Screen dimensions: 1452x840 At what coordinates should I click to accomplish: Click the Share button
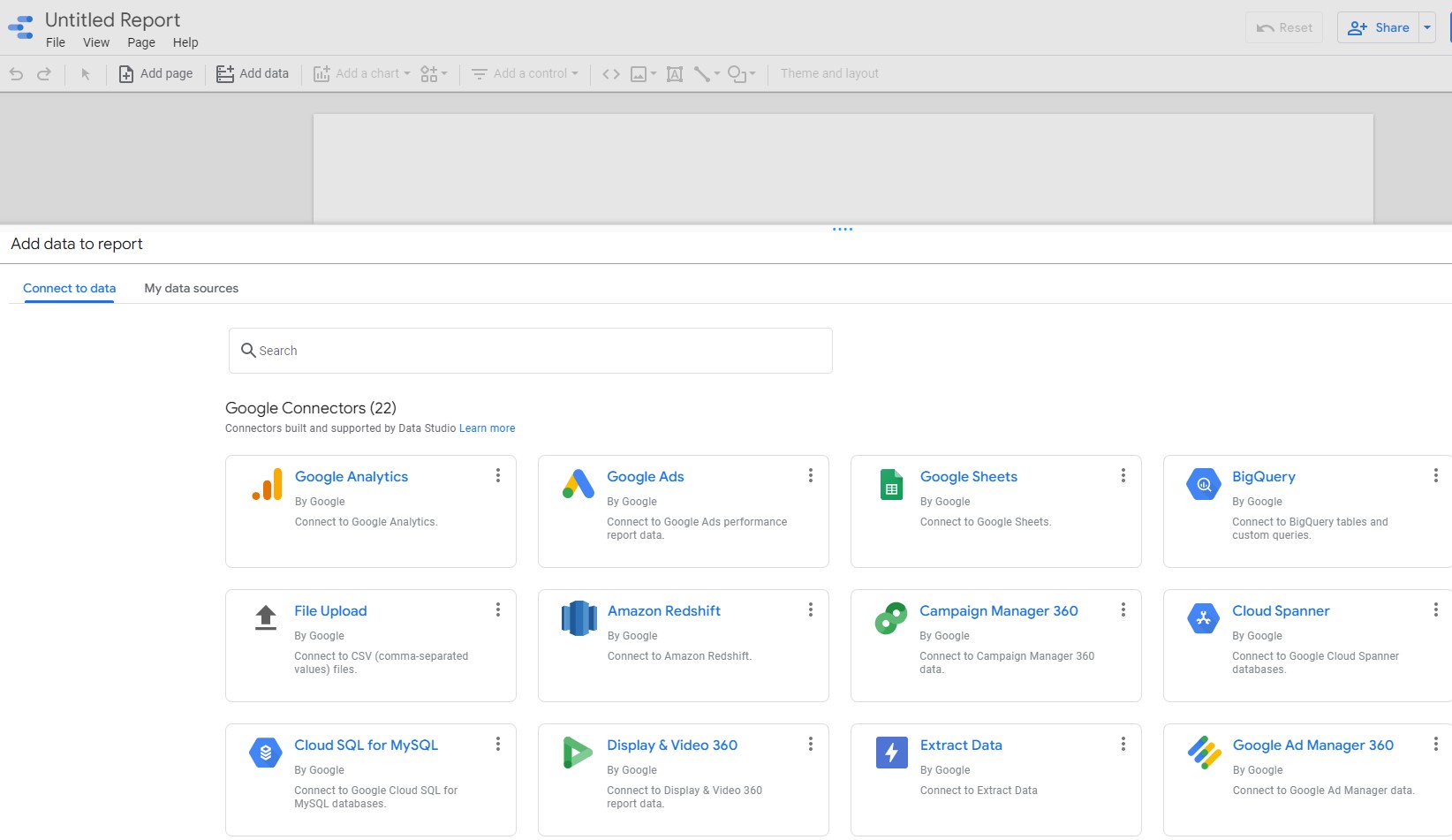point(1378,27)
